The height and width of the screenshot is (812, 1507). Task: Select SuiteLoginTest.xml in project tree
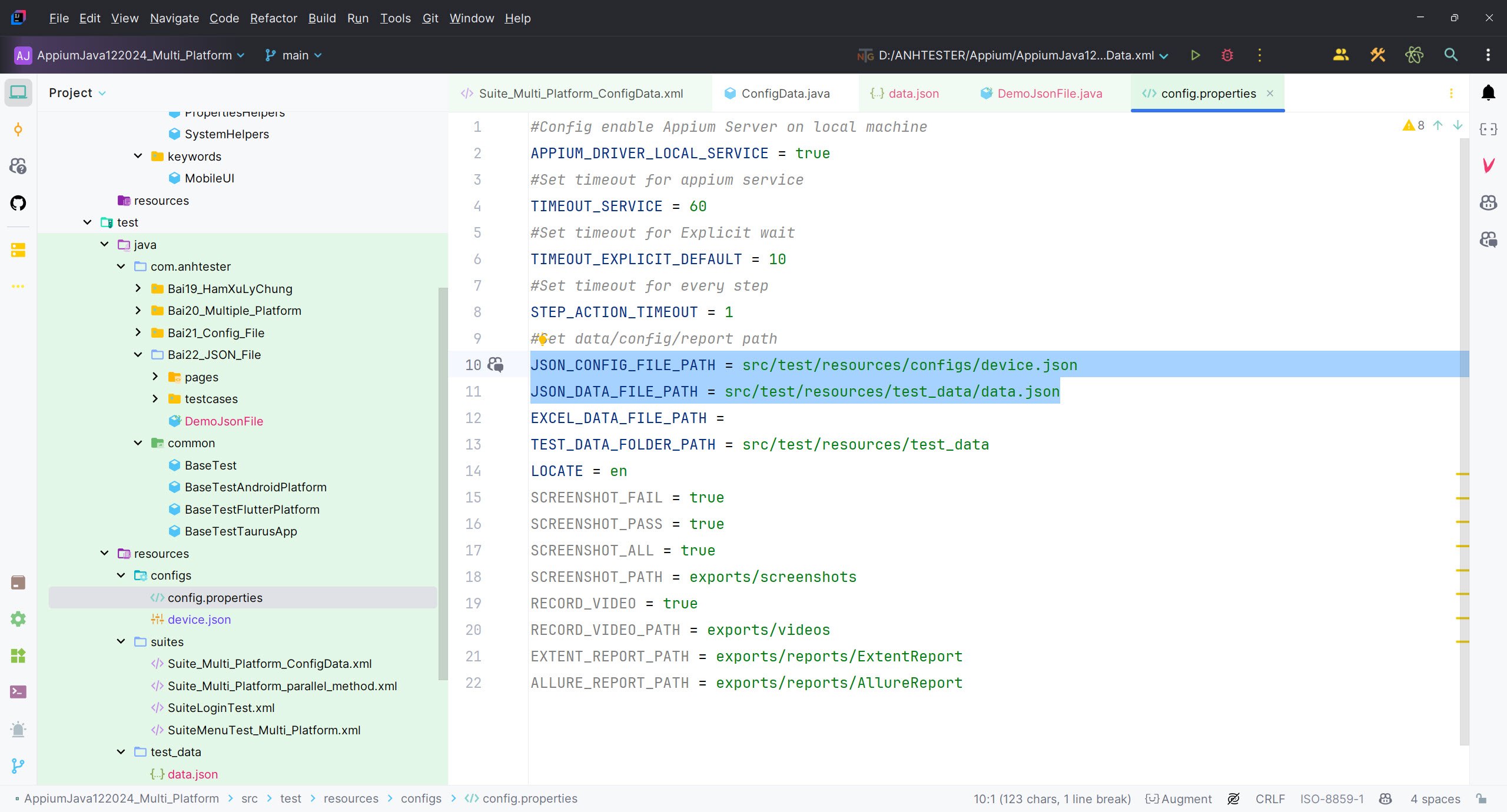(x=221, y=708)
